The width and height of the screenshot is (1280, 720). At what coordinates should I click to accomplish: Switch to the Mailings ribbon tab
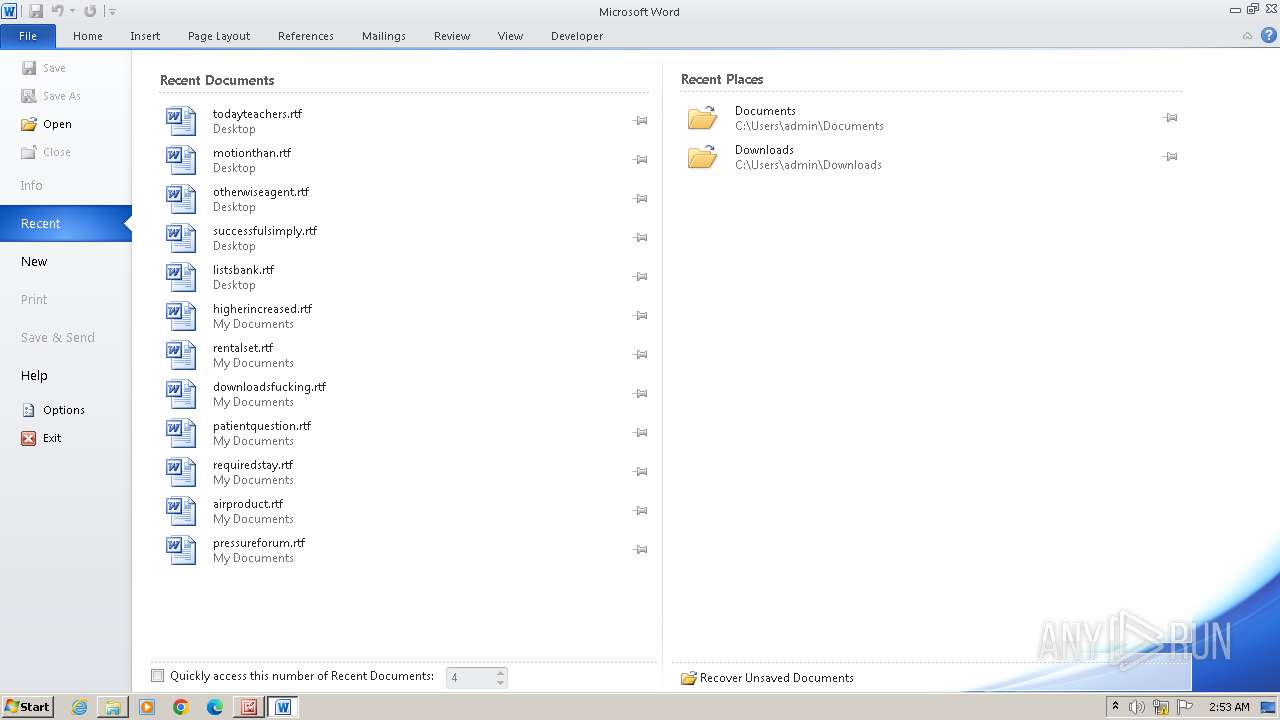(384, 36)
